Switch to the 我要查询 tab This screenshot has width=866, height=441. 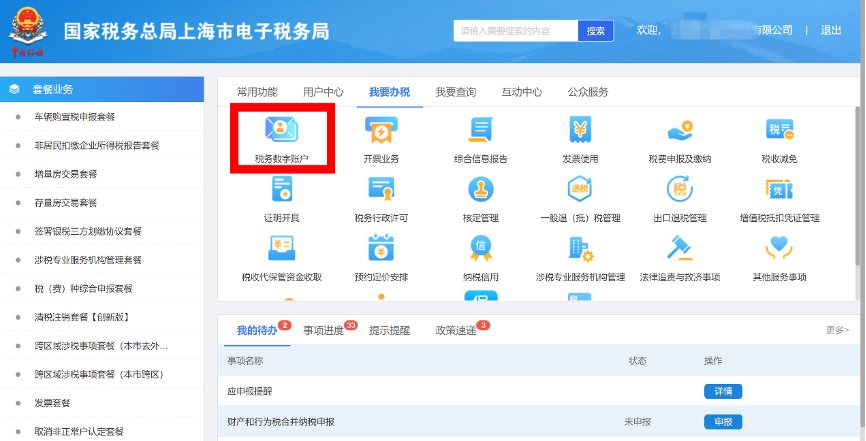455,92
